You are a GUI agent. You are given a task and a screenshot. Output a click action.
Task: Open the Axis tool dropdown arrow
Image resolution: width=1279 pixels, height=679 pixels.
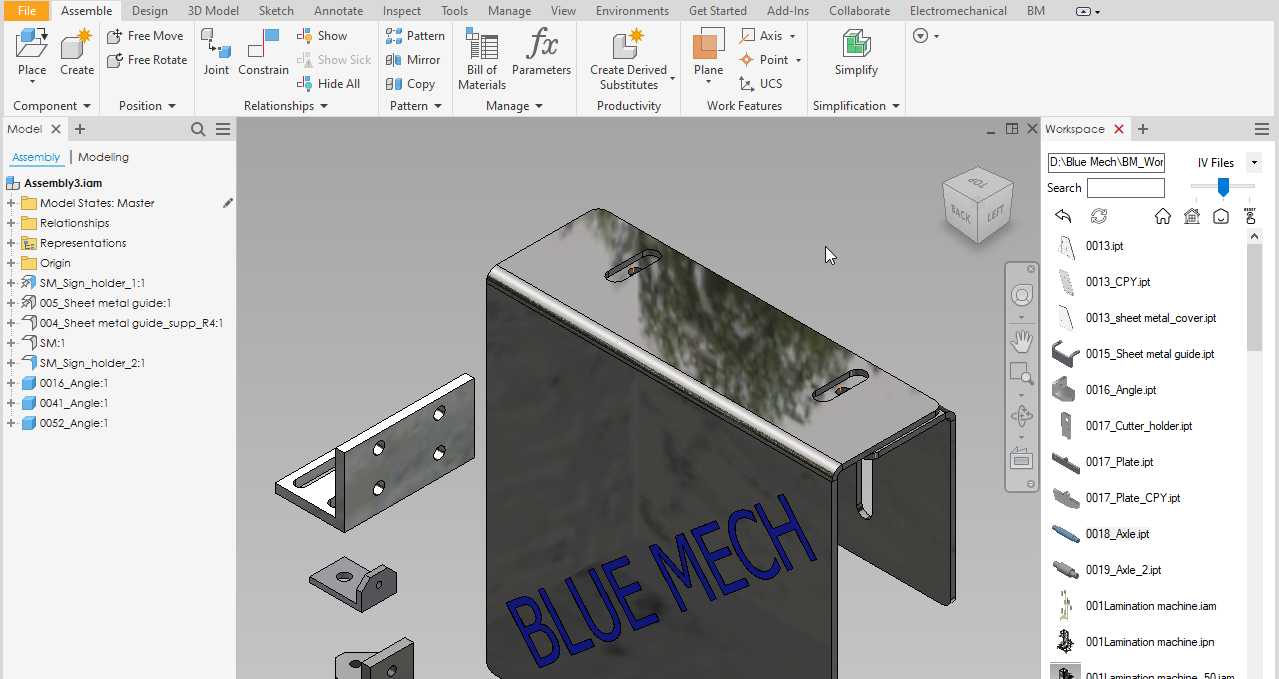(x=793, y=36)
